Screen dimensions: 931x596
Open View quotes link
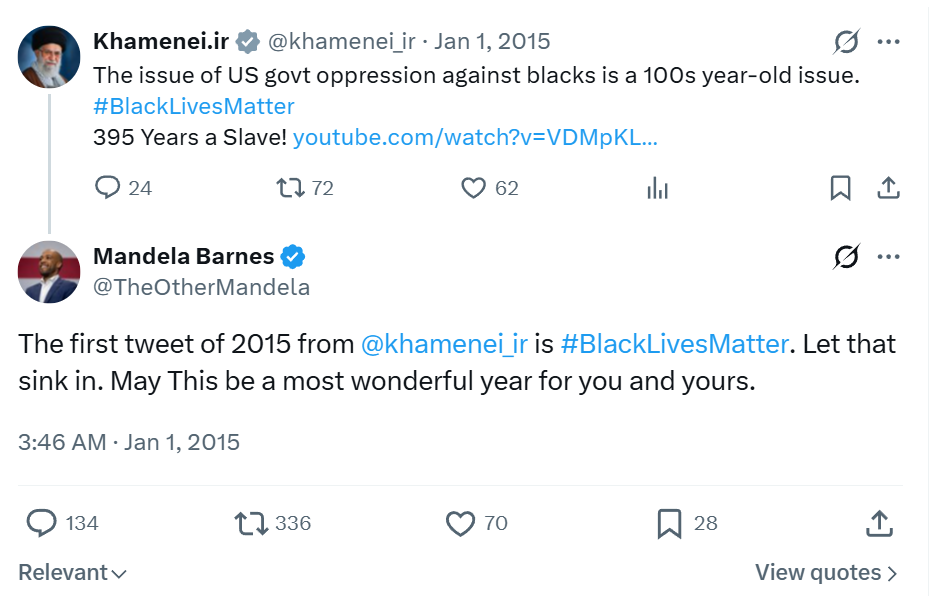click(x=826, y=573)
